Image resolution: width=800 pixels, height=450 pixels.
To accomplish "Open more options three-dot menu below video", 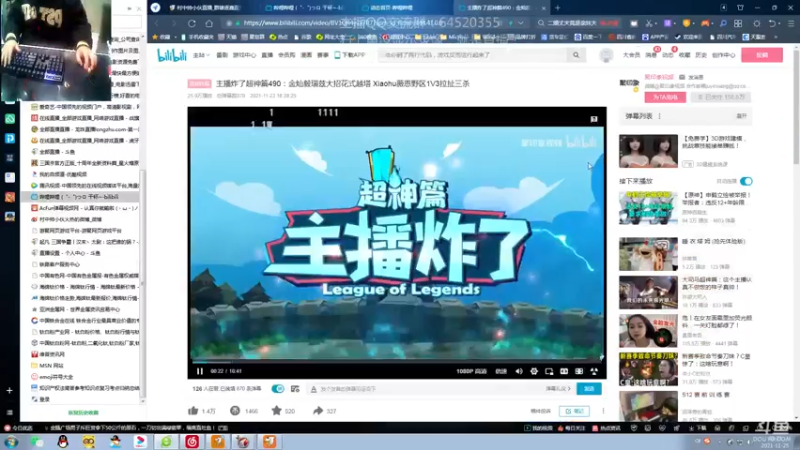I will [603, 411].
